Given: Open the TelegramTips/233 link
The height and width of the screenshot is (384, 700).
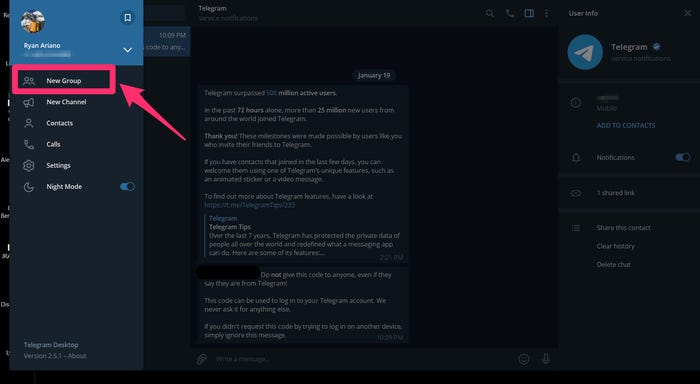Looking at the screenshot, I should coord(250,205).
